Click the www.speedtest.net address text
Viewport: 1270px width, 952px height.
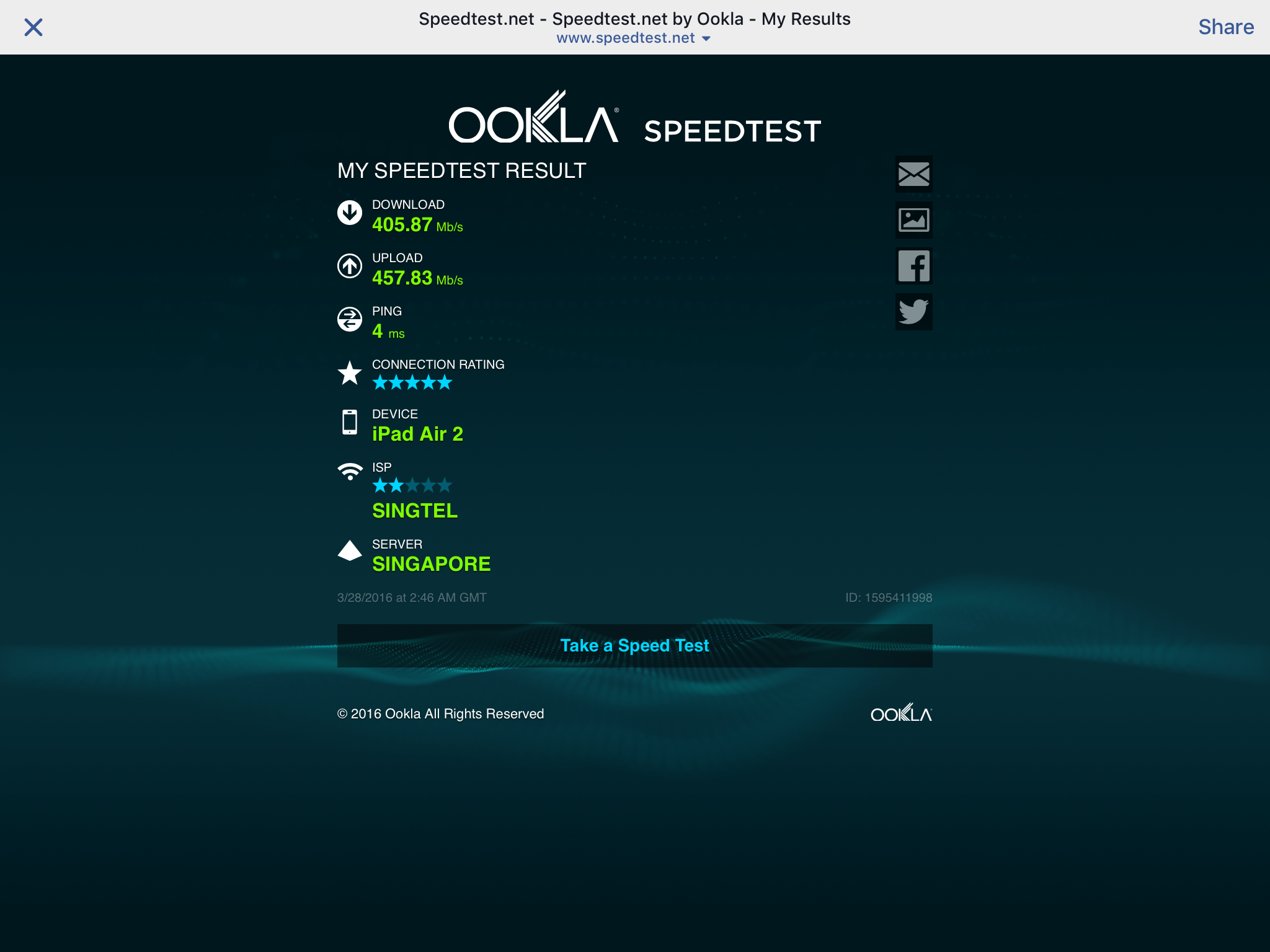point(626,38)
